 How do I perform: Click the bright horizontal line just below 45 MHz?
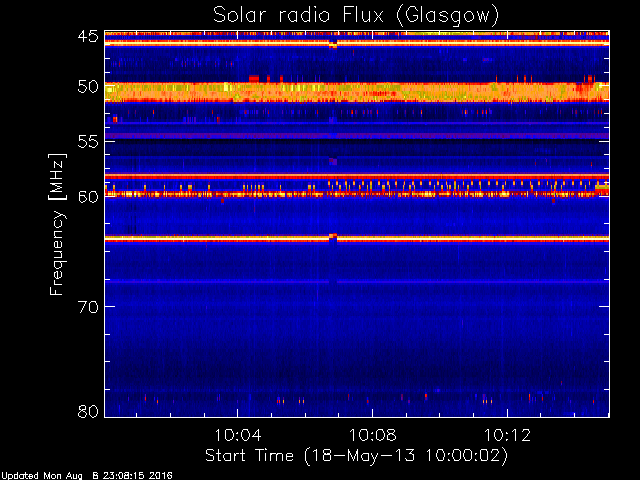pyautogui.click(x=357, y=43)
